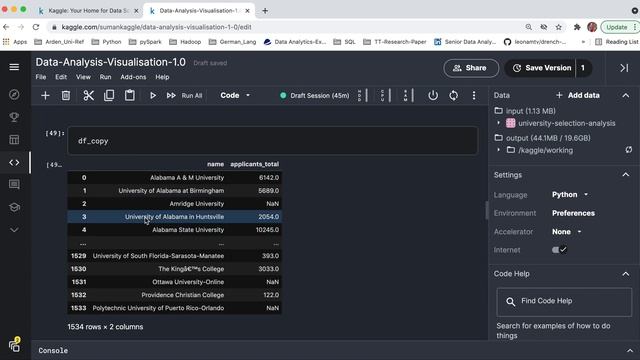Viewport: 640px width, 360px height.
Task: Open active events icon at bottom left
Action: [15, 345]
